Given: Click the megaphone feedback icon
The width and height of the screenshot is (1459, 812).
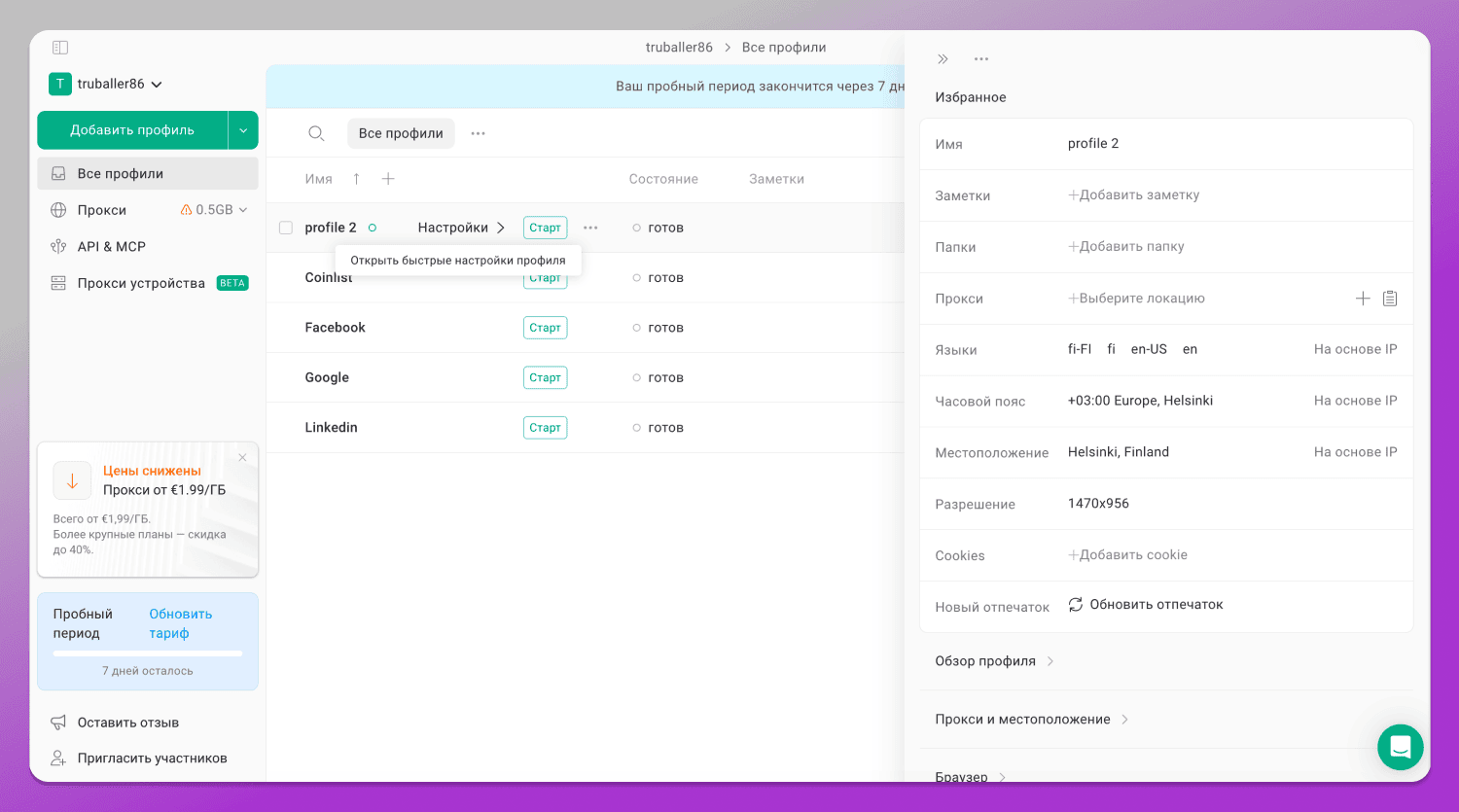Looking at the screenshot, I should point(58,723).
